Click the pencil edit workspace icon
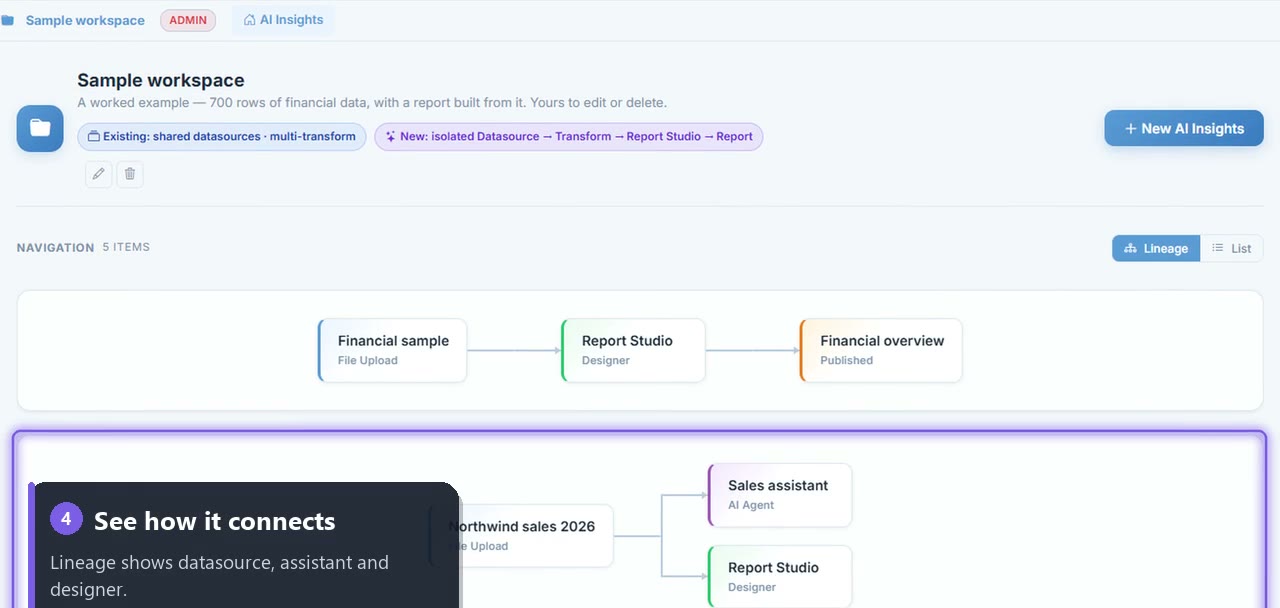The height and width of the screenshot is (608, 1280). (98, 174)
